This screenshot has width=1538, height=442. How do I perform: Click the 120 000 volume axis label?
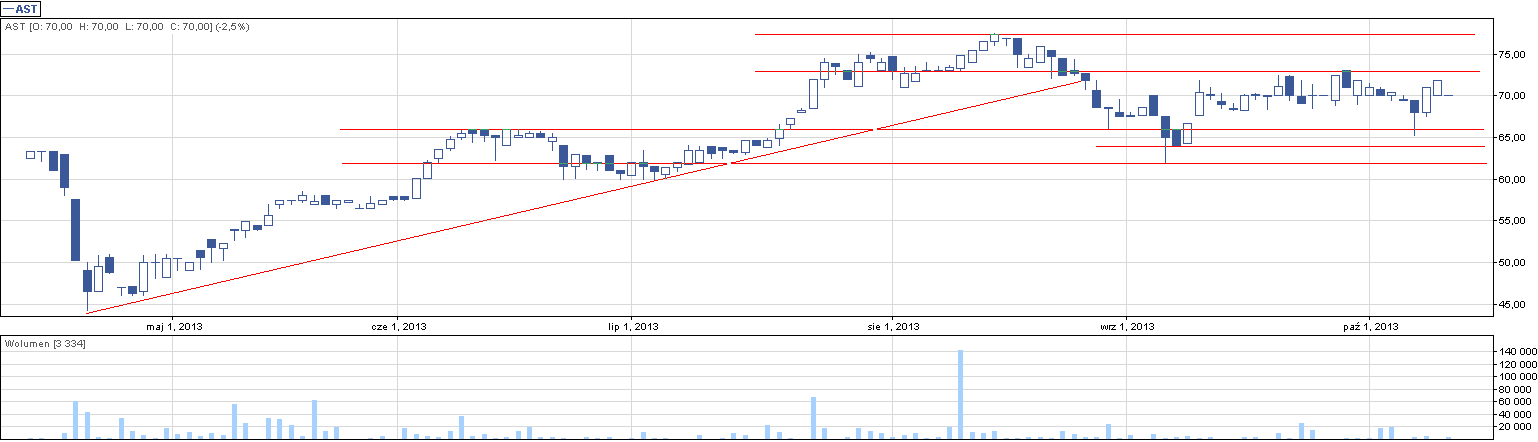point(1519,365)
